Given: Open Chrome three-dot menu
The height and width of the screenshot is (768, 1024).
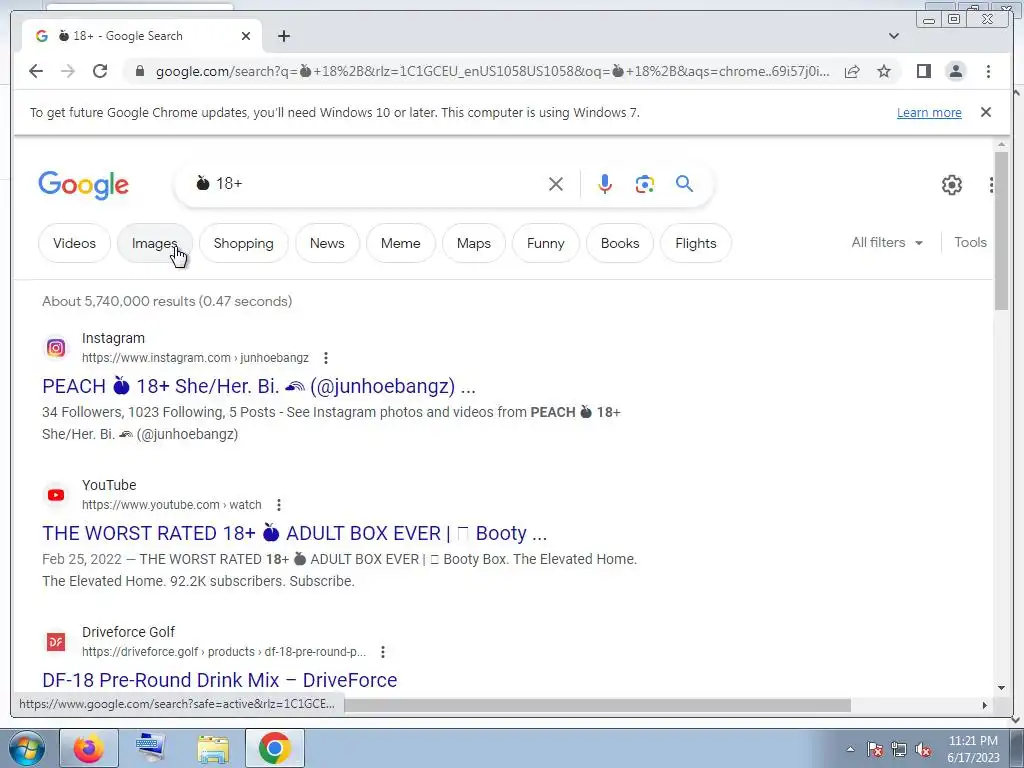Looking at the screenshot, I should click(988, 71).
